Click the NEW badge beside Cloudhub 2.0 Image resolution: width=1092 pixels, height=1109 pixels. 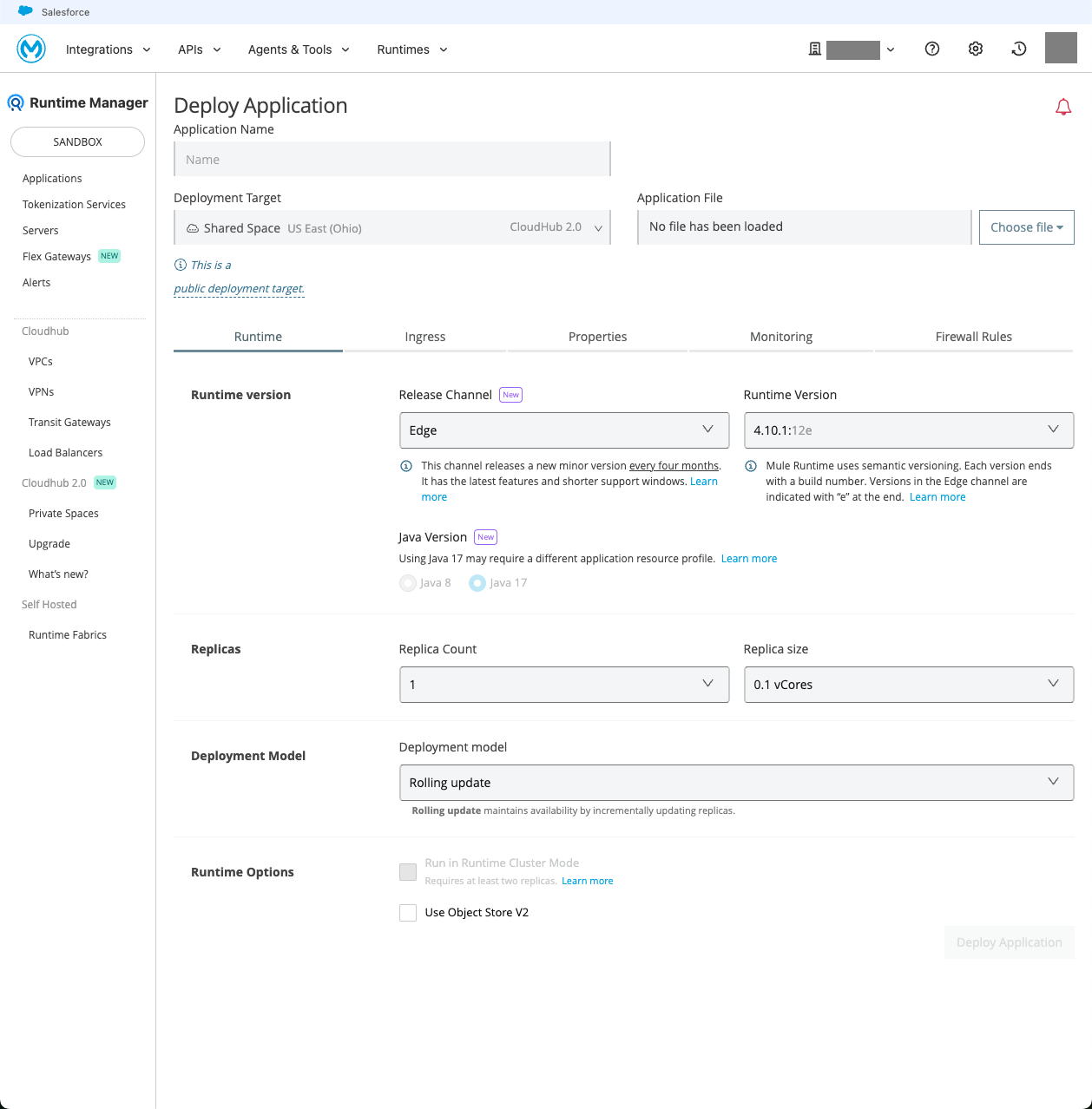tap(105, 482)
